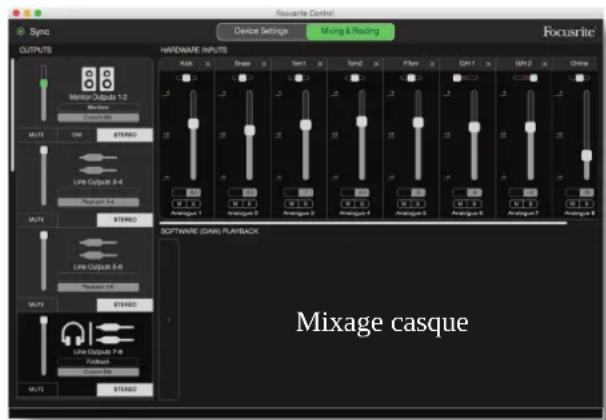This screenshot has height=420, width=606.
Task: Click DIM on Monitor Outputs 1-2
Action: [77, 135]
